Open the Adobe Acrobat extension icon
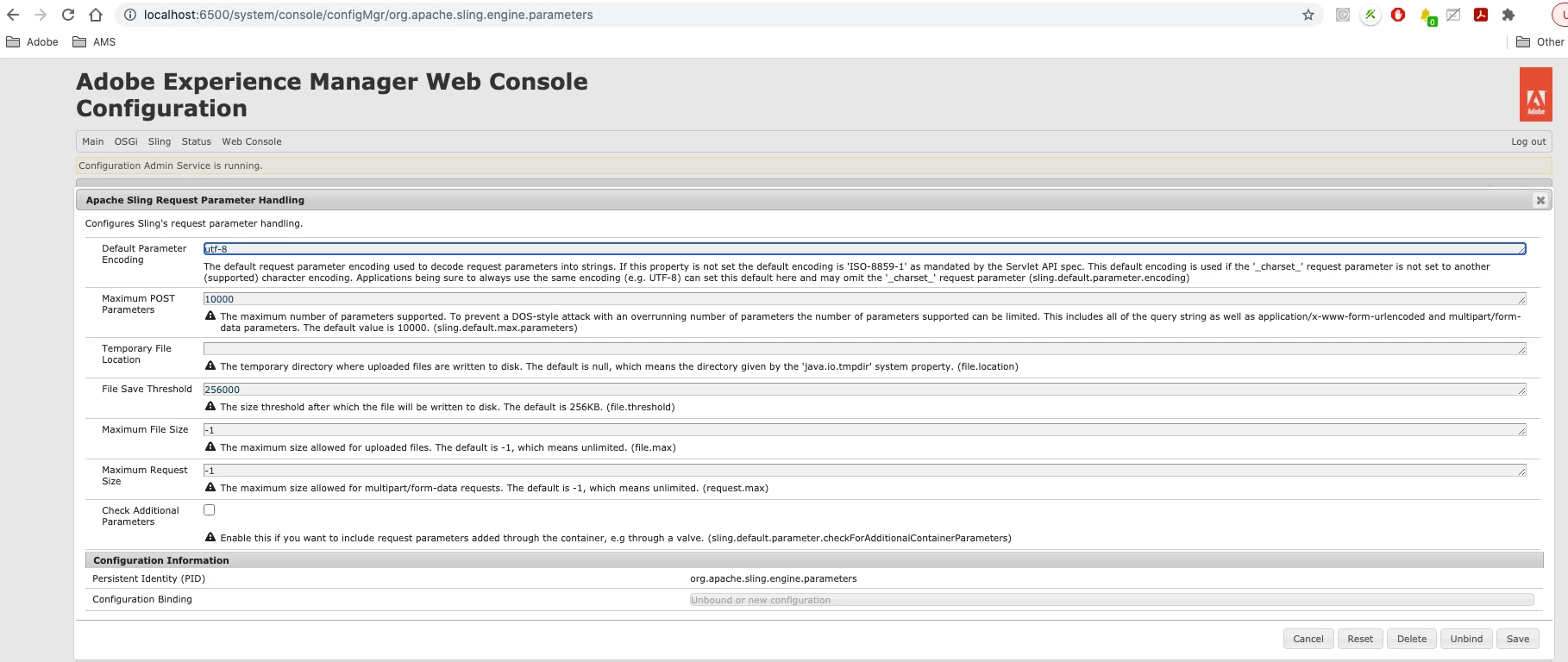The image size is (1568, 662). point(1481,15)
